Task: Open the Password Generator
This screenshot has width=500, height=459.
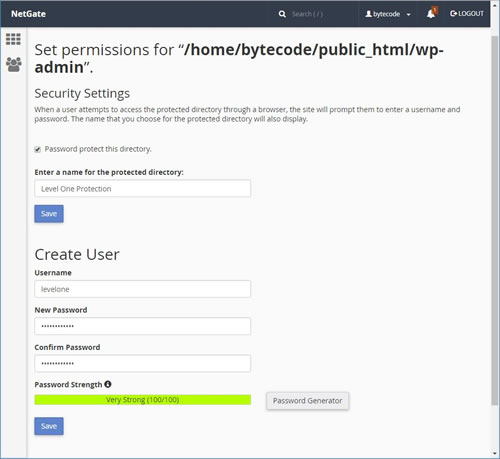Action: 307,401
